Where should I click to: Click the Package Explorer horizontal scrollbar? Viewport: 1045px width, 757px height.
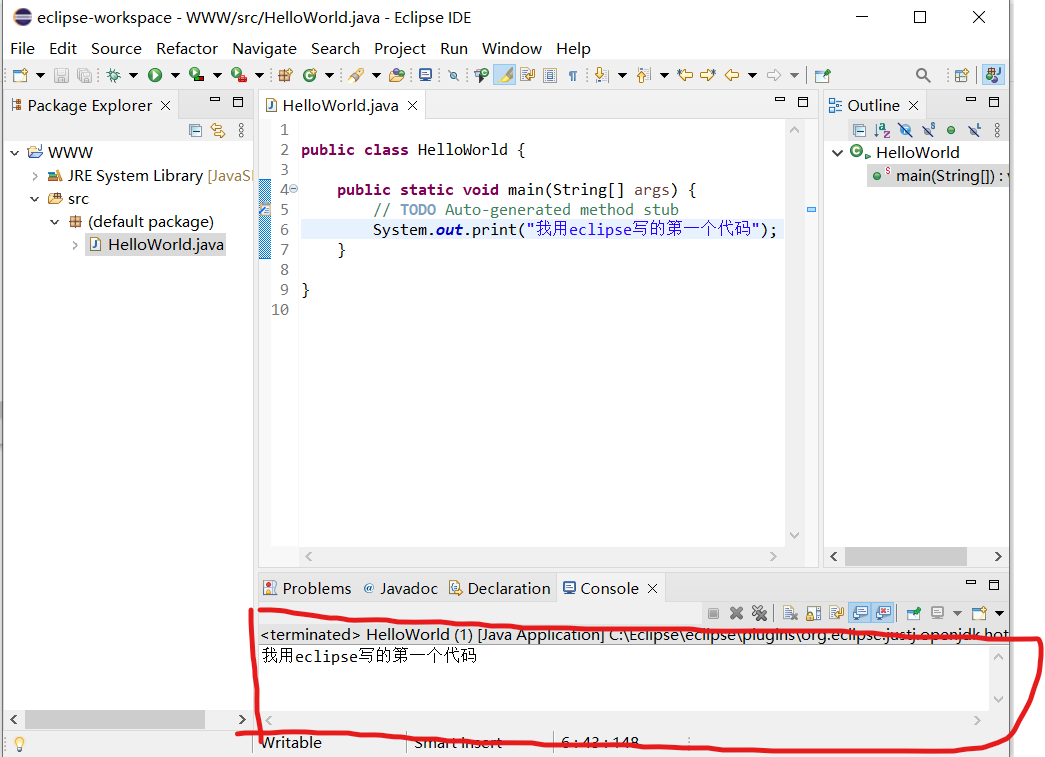point(115,720)
